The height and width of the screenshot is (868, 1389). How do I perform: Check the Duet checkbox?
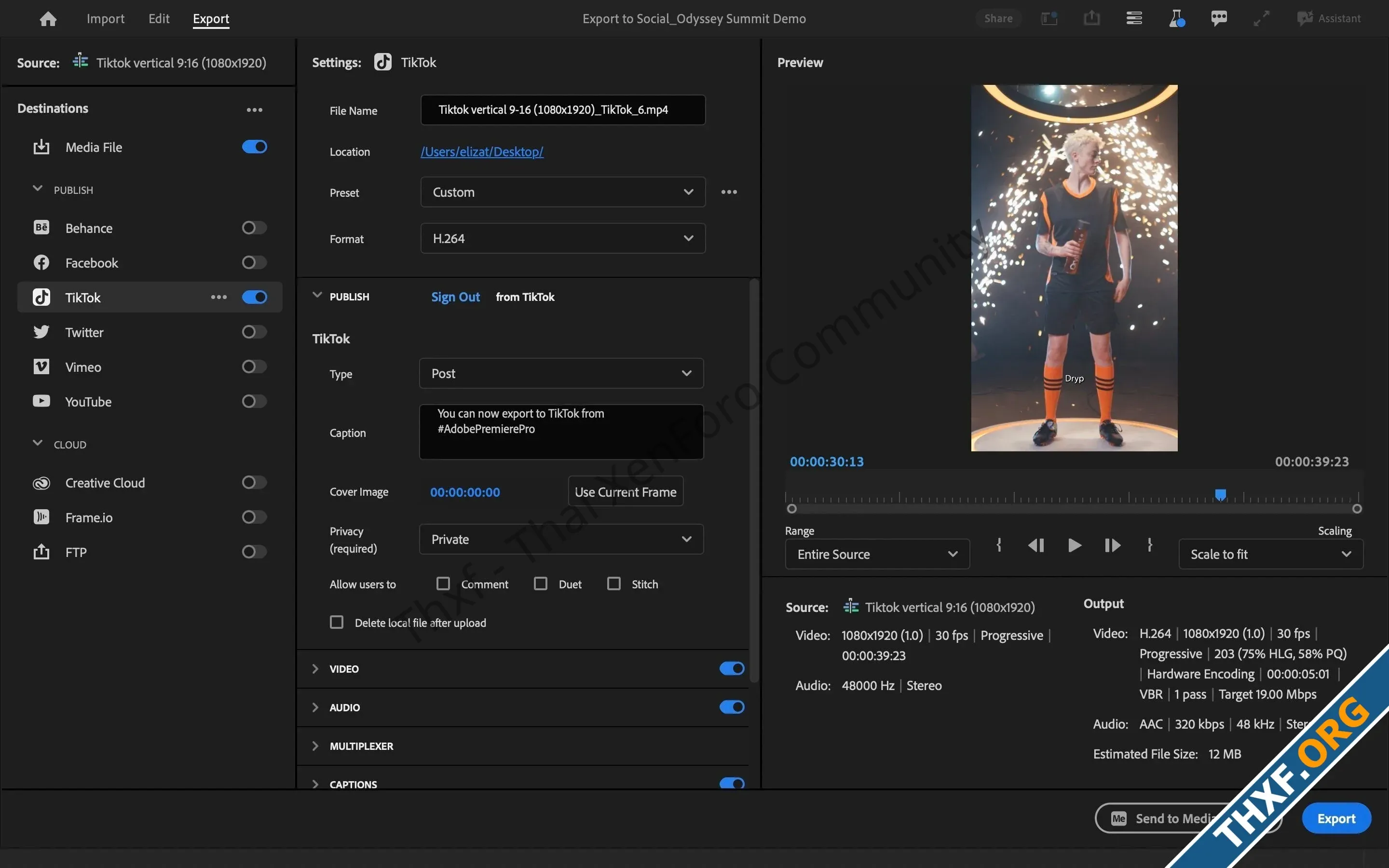pos(541,584)
